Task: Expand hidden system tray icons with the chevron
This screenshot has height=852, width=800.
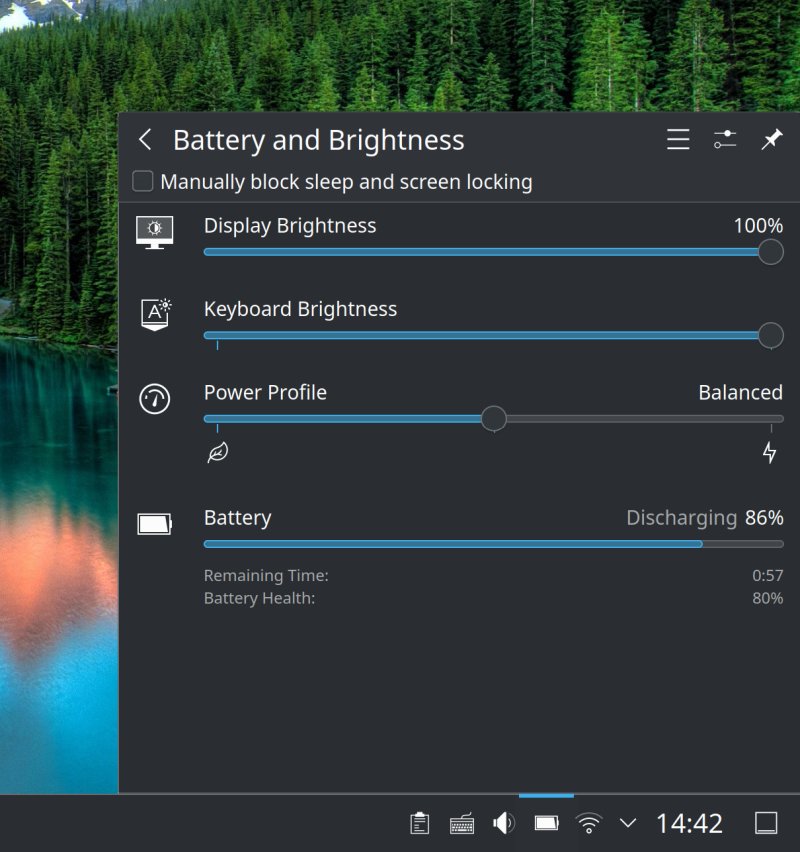Action: pos(627,822)
